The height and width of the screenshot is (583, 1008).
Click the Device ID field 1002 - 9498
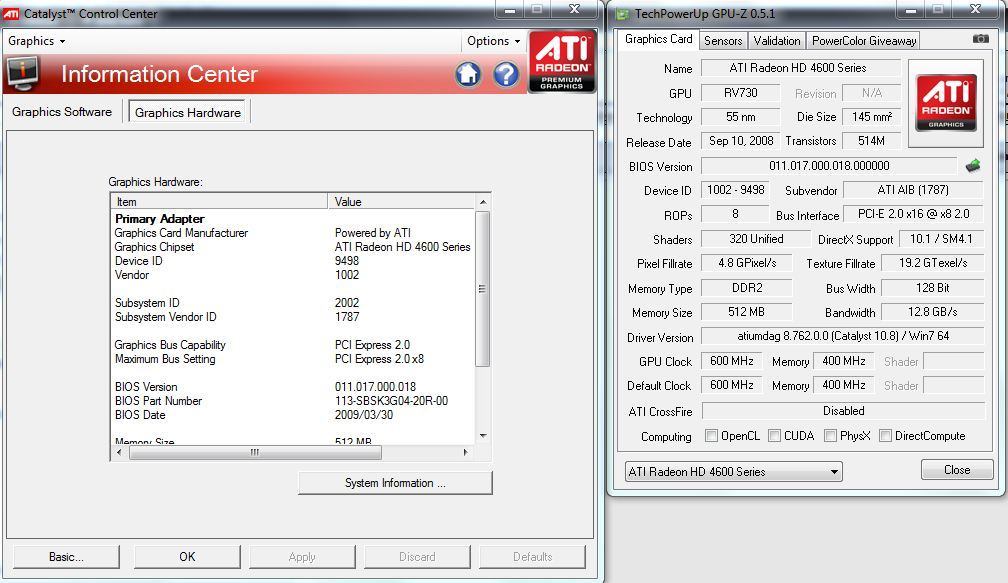point(735,190)
